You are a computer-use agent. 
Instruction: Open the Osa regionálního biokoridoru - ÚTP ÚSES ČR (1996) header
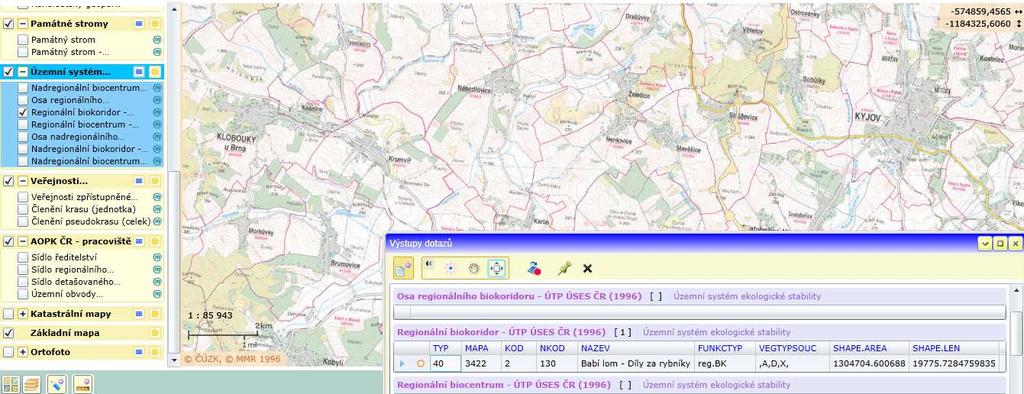(x=700, y=296)
